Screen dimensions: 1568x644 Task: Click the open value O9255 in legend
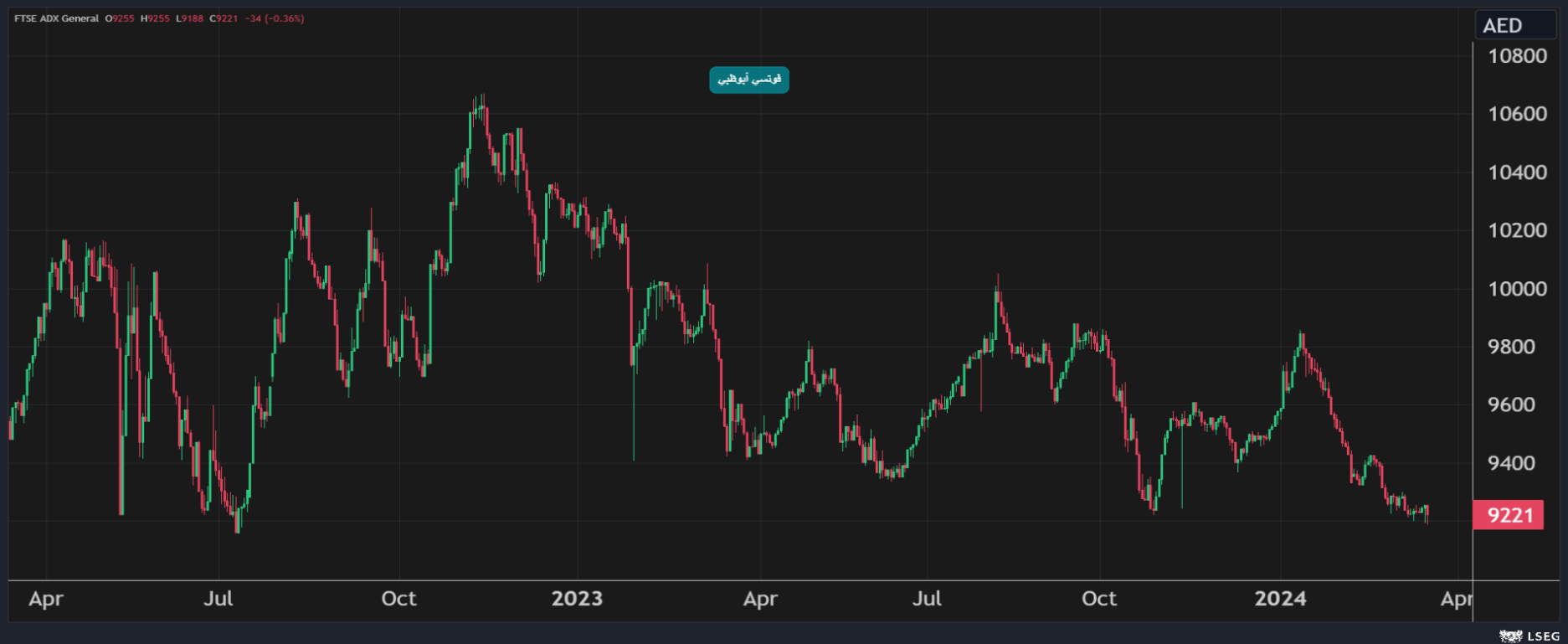pos(120,18)
